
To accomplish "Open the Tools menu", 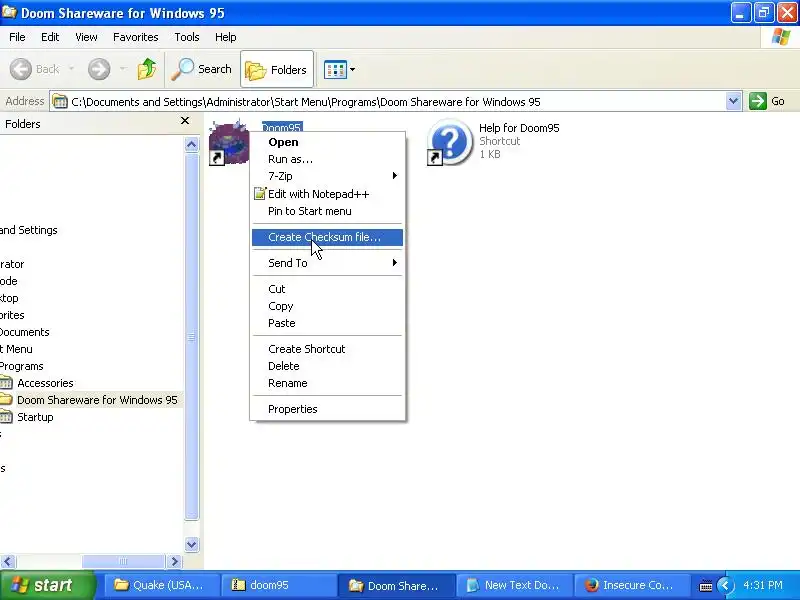I will click(187, 37).
